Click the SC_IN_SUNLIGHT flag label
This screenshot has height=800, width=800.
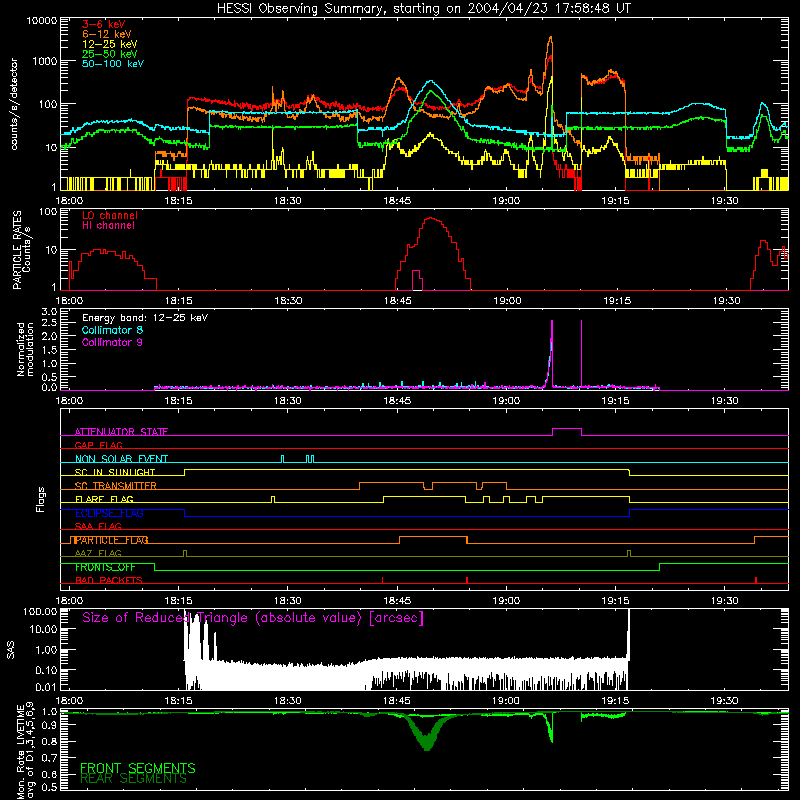coord(114,472)
